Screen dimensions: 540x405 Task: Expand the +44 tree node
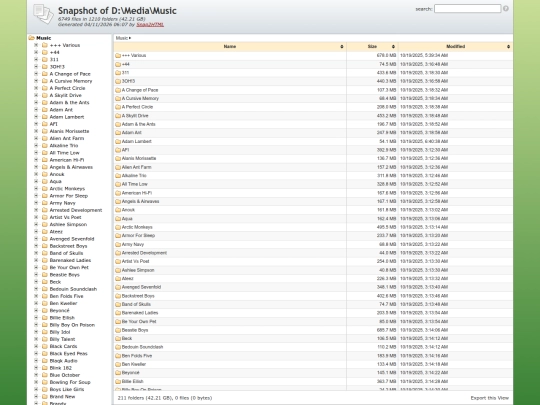(36, 52)
